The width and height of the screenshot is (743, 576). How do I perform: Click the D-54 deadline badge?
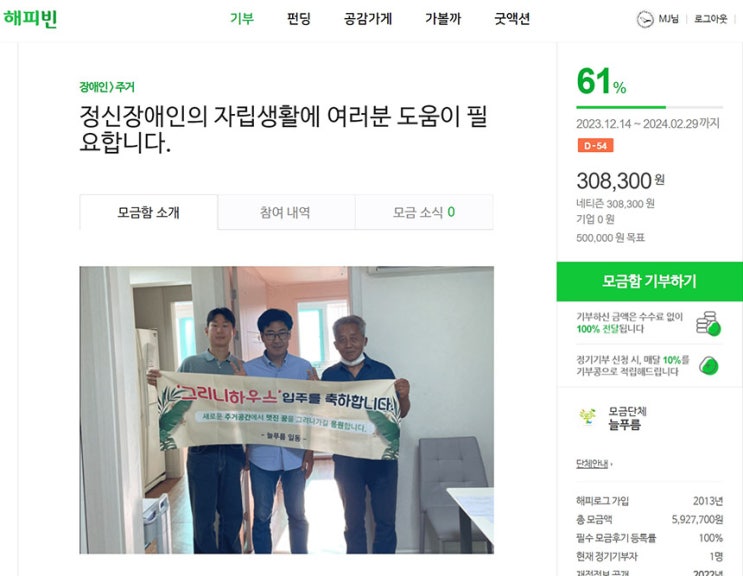595,145
